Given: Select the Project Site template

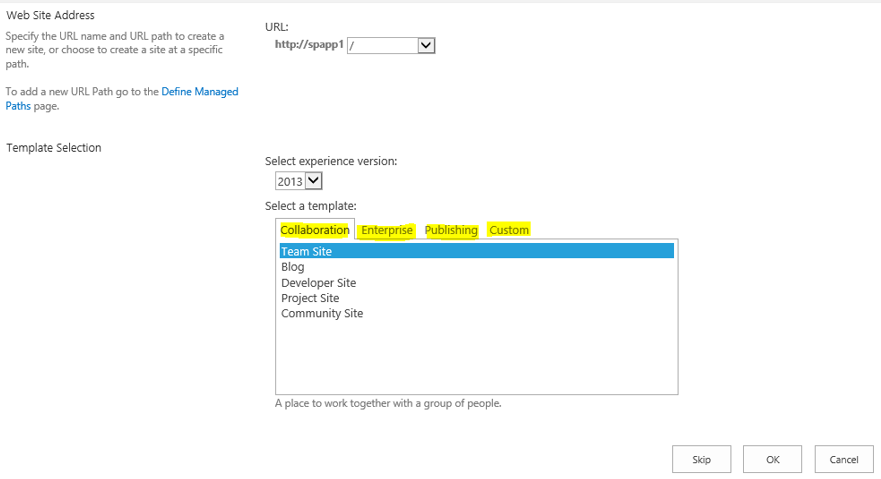Looking at the screenshot, I should click(310, 298).
